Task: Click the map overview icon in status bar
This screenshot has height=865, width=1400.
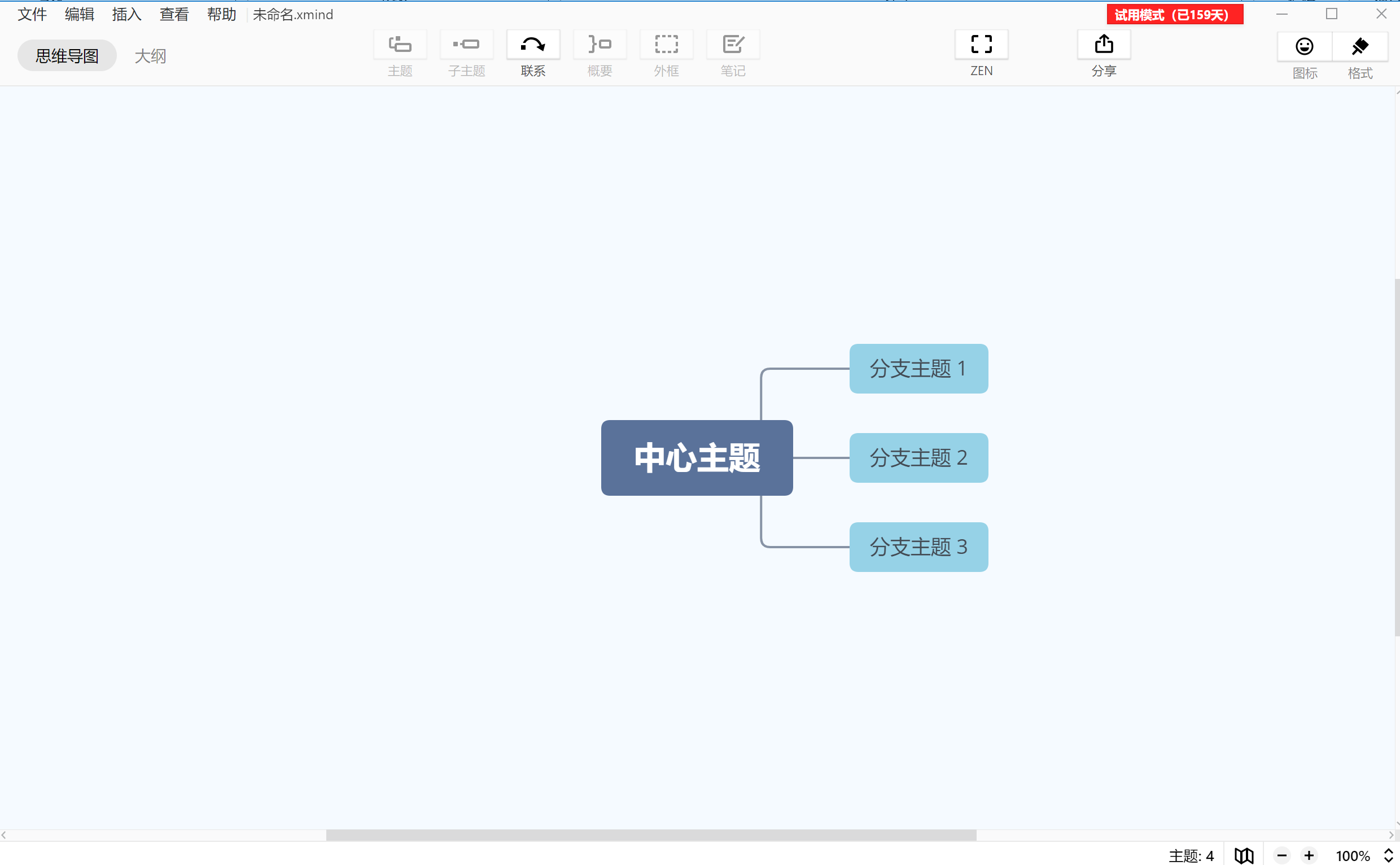Action: click(x=1244, y=855)
